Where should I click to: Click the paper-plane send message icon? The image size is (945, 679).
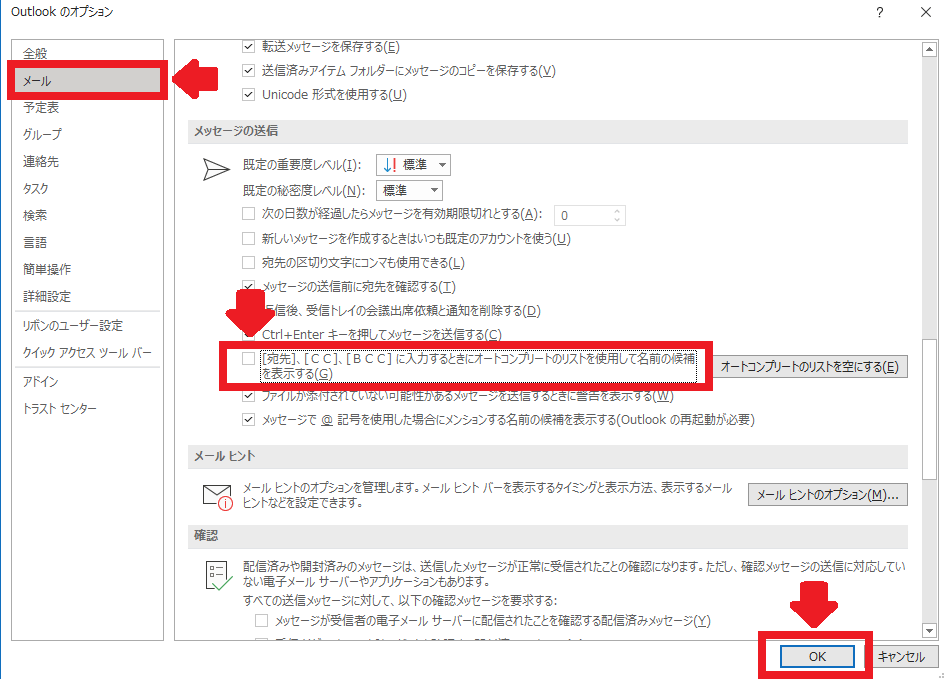point(216,169)
